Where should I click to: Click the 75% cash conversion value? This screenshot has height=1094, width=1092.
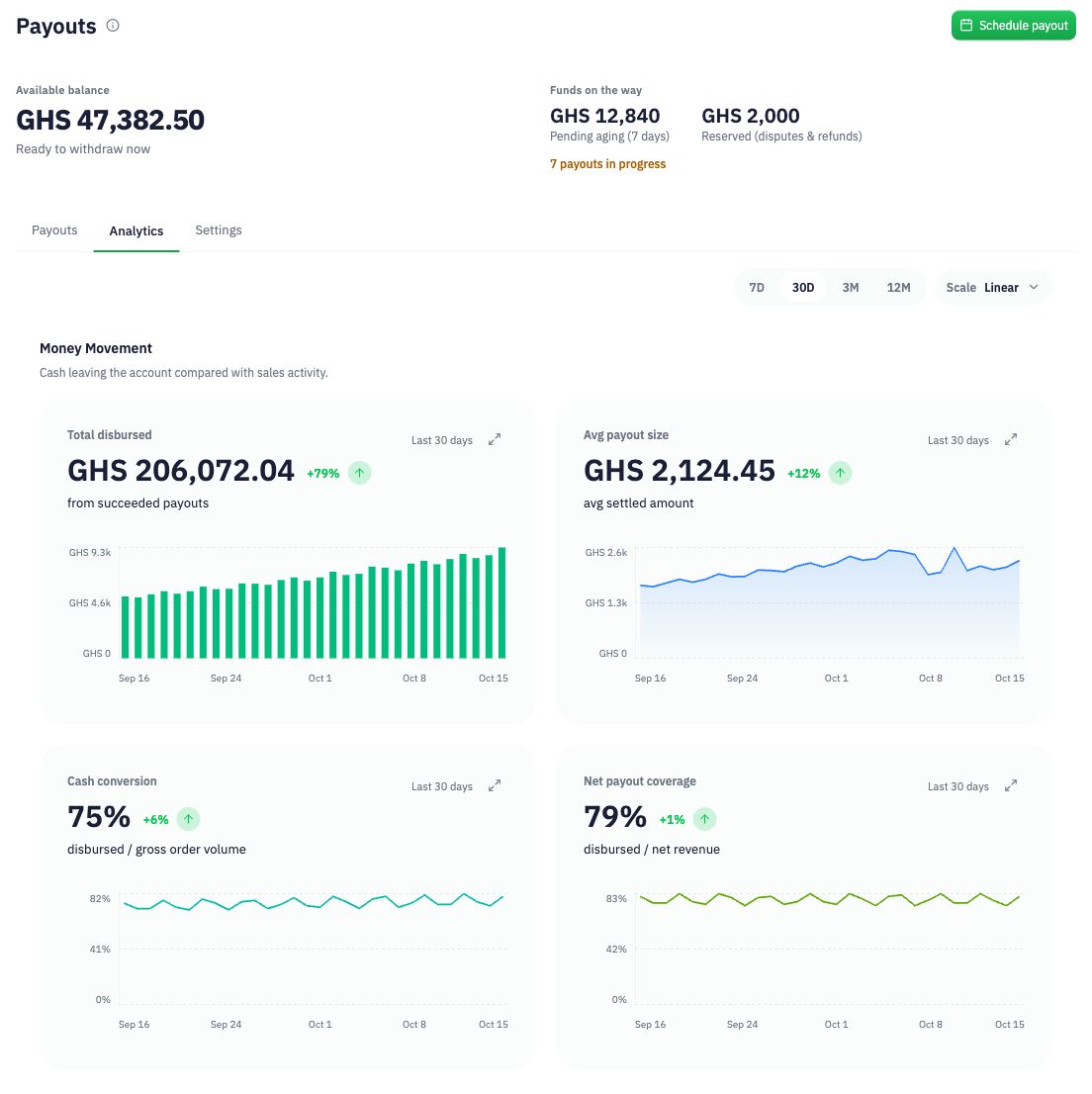tap(98, 817)
